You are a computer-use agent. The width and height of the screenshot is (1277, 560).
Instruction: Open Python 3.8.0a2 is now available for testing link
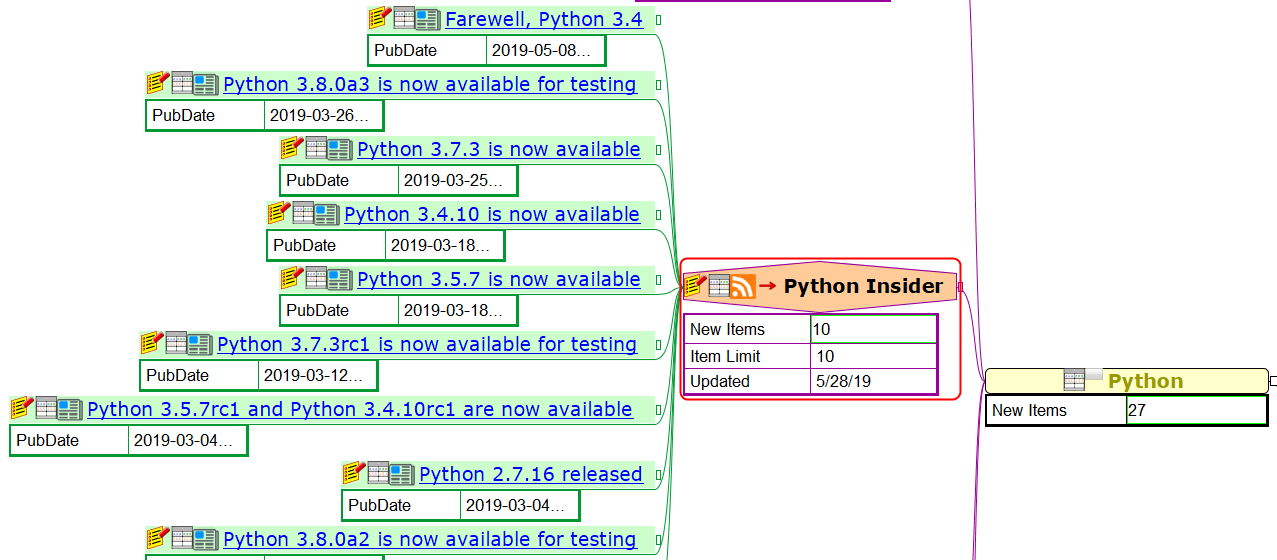[x=430, y=539]
